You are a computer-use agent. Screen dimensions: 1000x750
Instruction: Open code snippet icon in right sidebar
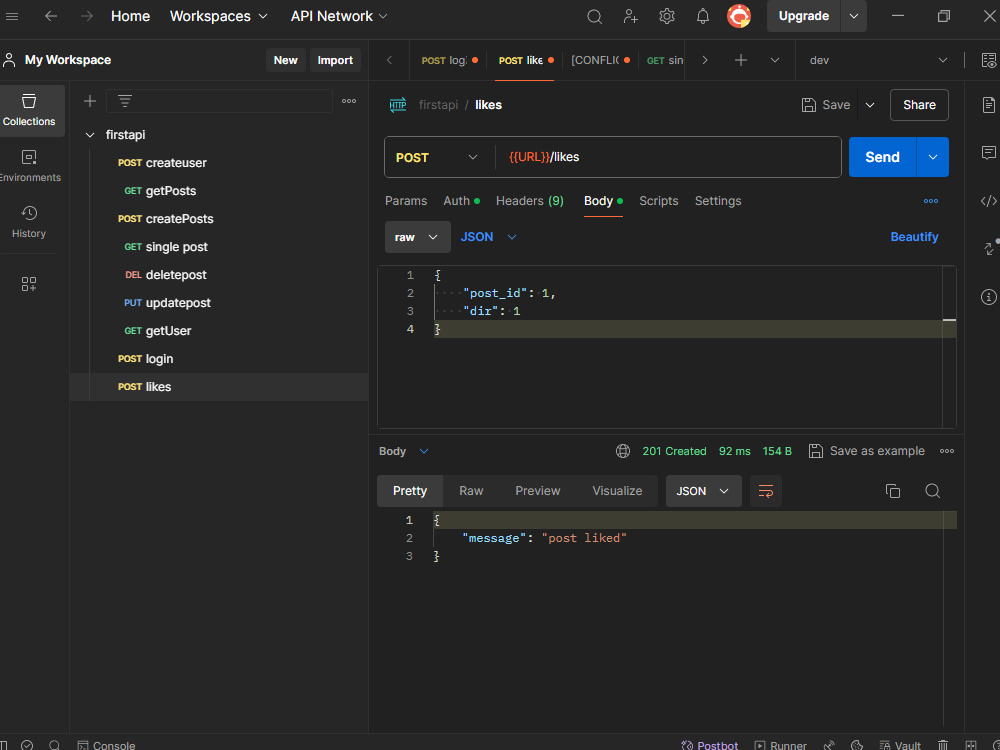point(989,201)
